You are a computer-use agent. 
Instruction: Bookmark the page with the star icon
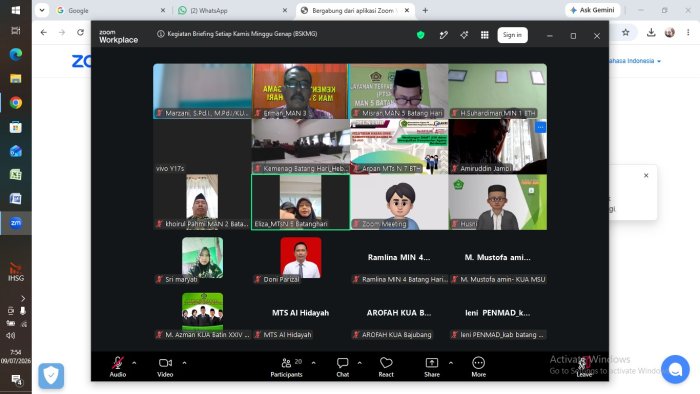coord(625,32)
